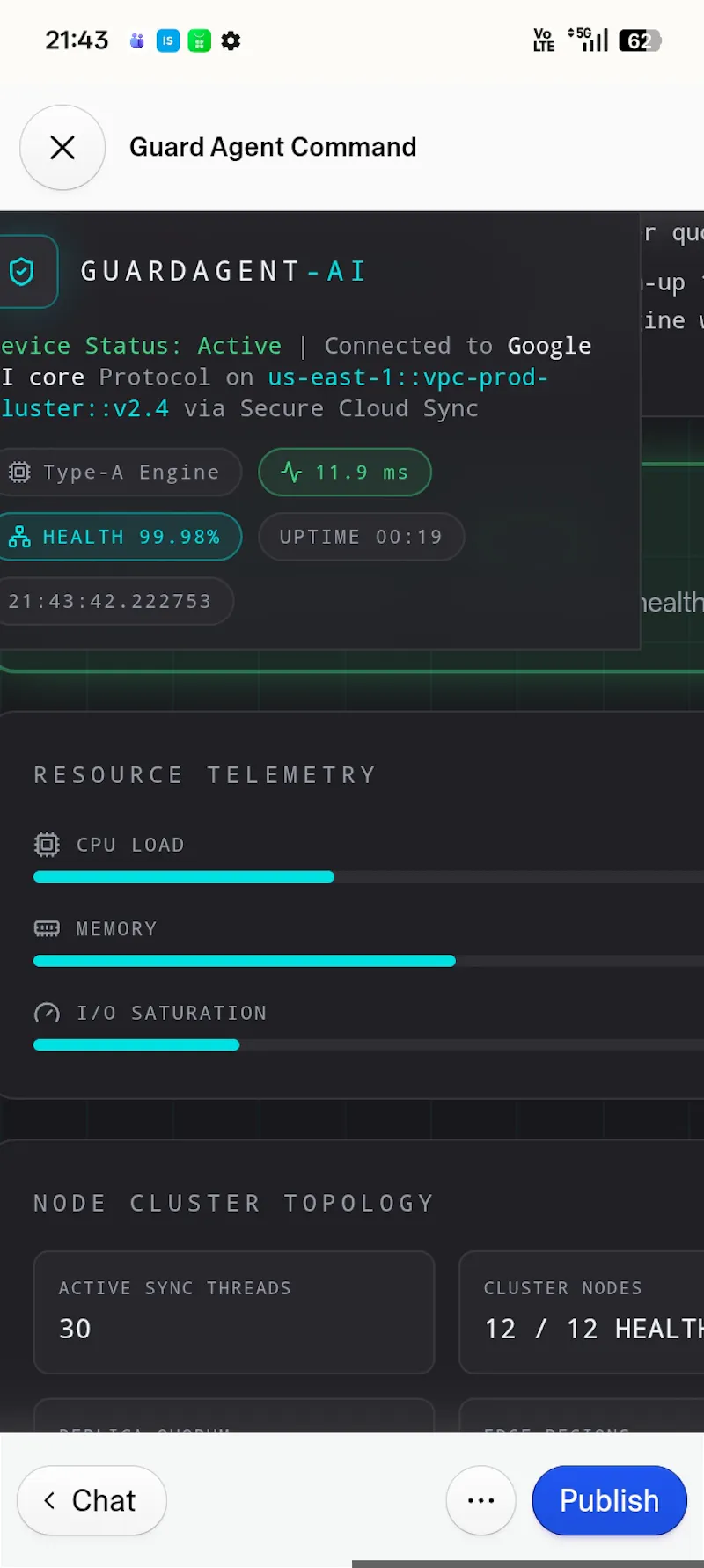
Task: Close the Guard Agent Command preview
Action: pyautogui.click(x=62, y=148)
